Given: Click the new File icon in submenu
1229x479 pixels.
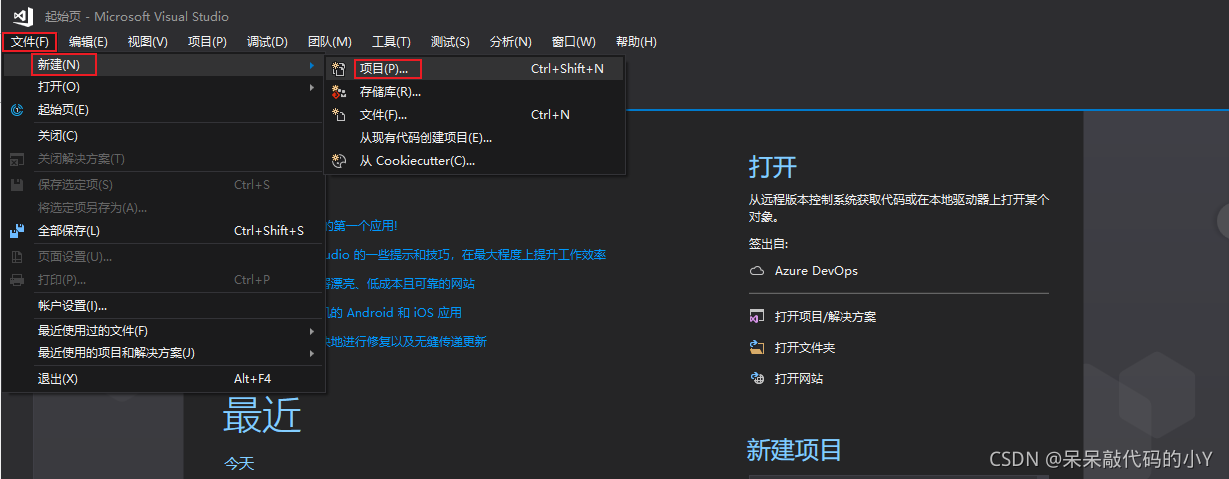Looking at the screenshot, I should [x=339, y=115].
